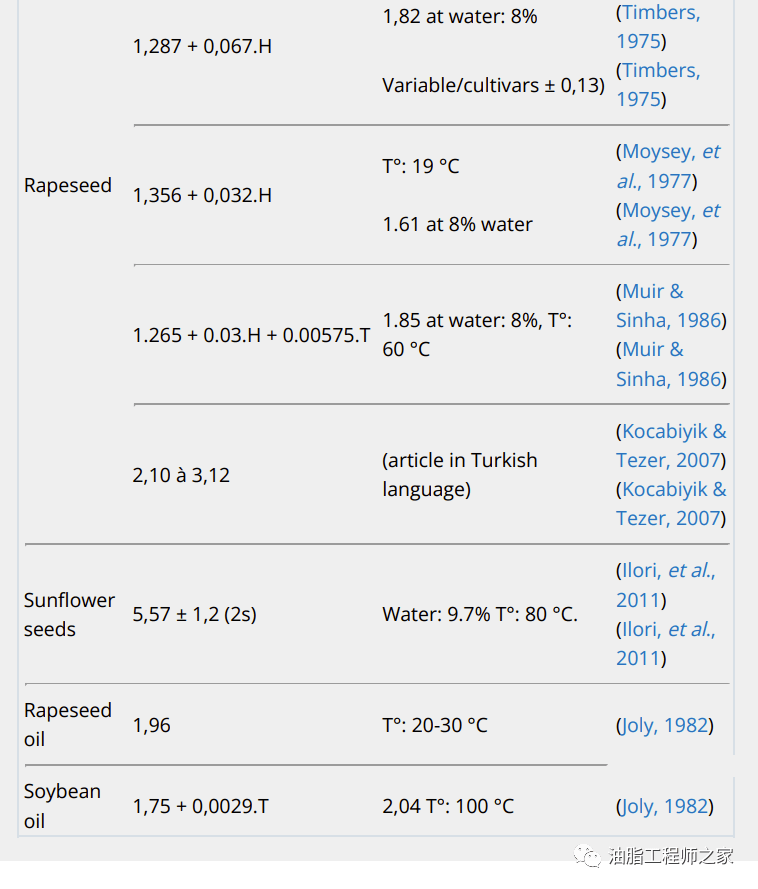Select the Sunflower seeds row label
The height and width of the screenshot is (889, 758).
[69, 614]
